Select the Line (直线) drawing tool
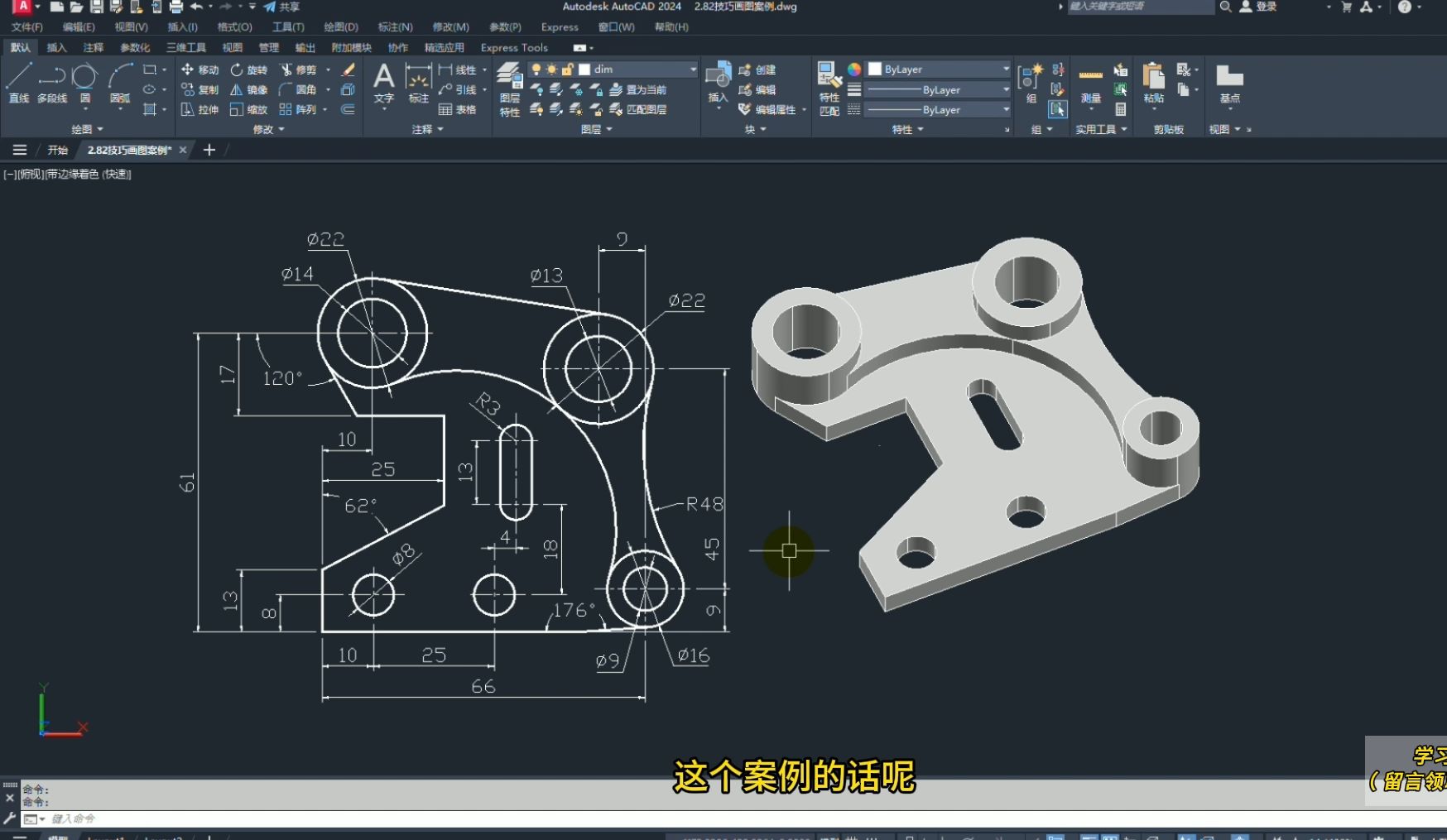Screen dimensions: 1447x840 click(18, 82)
